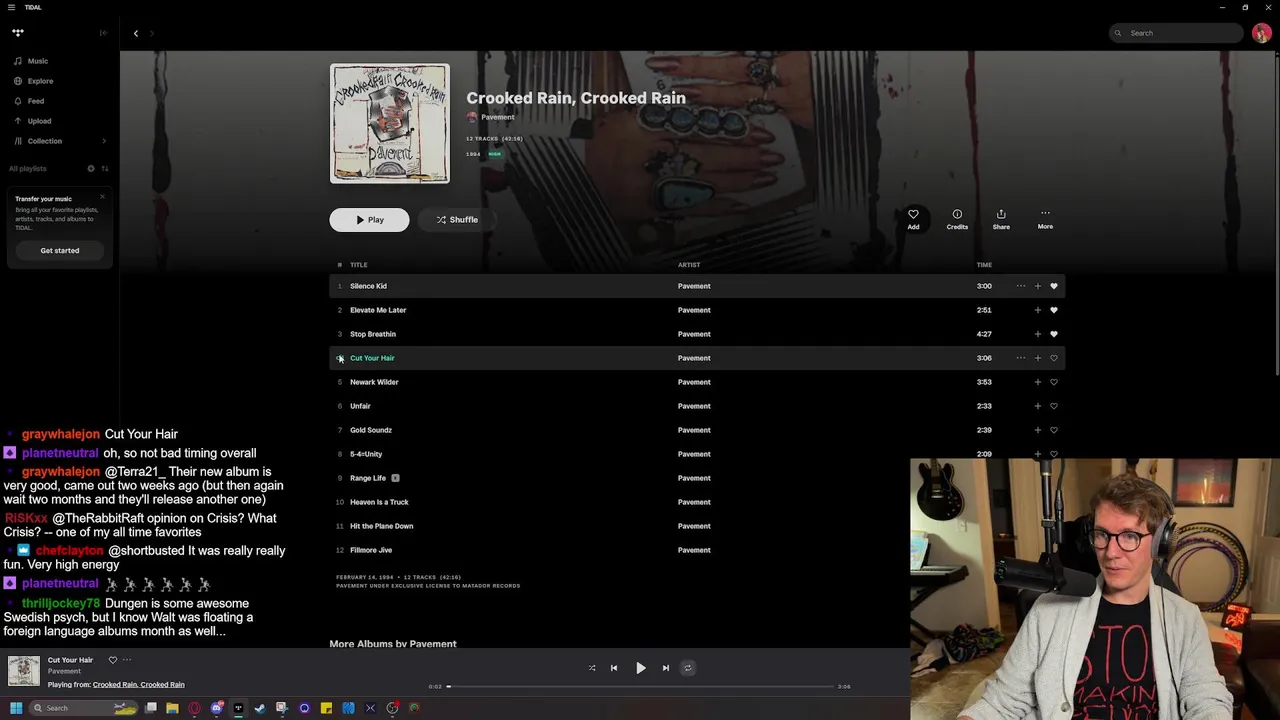Screen dimensions: 1280x720
Task: Open more options for the Cut Your Hair row
Action: (x=1020, y=358)
